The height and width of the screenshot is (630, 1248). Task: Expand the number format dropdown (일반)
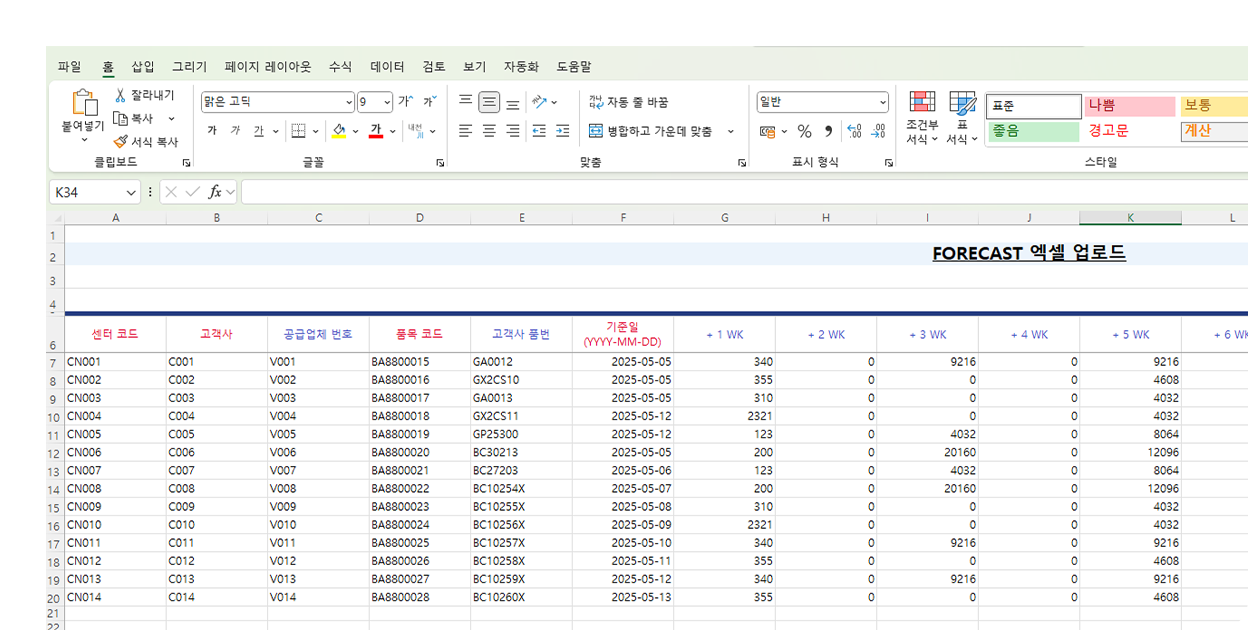[882, 102]
